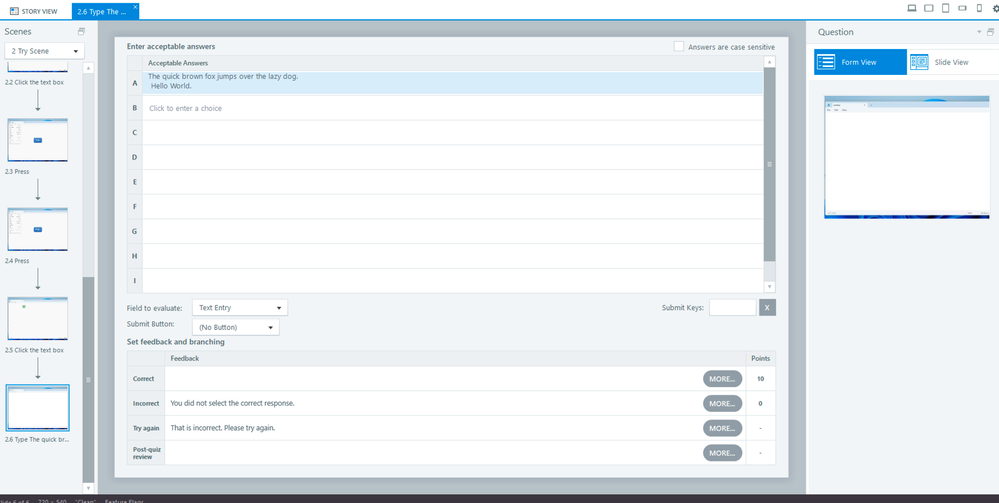The width and height of the screenshot is (999, 503).
Task: Undock the Scenes panel
Action: point(81,31)
